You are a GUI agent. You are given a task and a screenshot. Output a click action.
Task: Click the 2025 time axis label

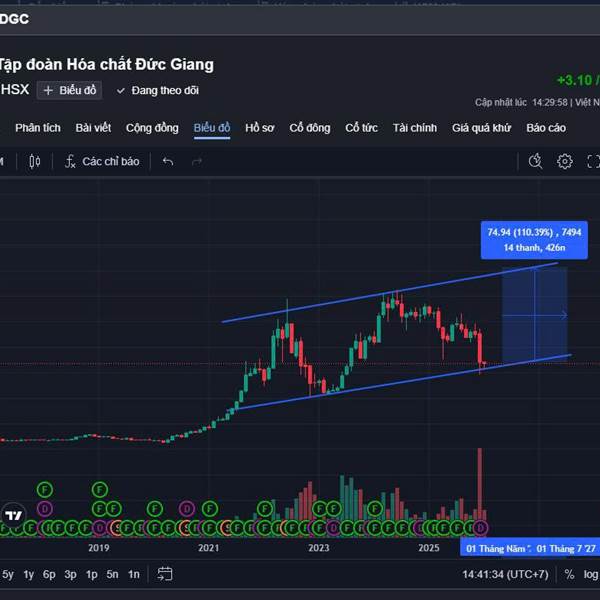[429, 548]
